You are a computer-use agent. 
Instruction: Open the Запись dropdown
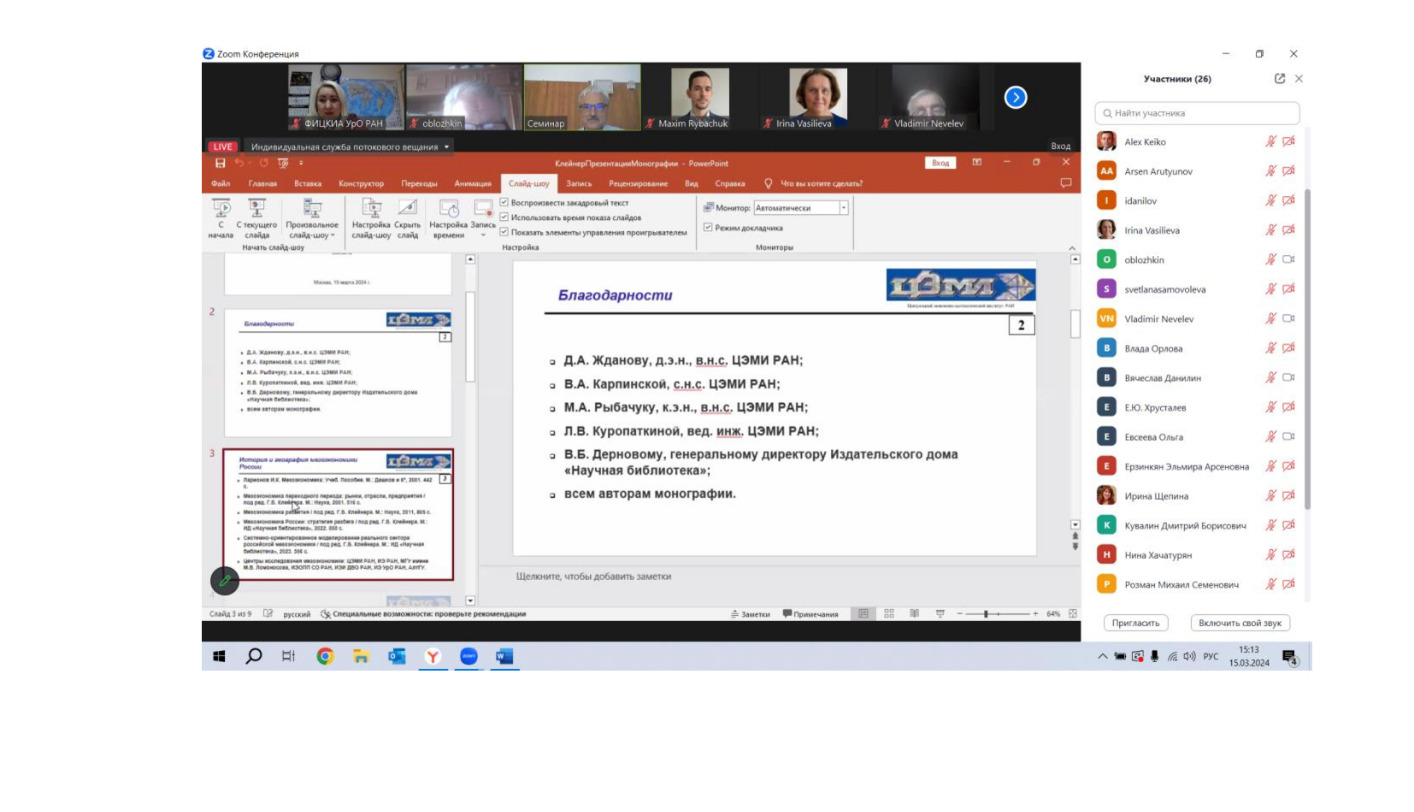coord(483,217)
